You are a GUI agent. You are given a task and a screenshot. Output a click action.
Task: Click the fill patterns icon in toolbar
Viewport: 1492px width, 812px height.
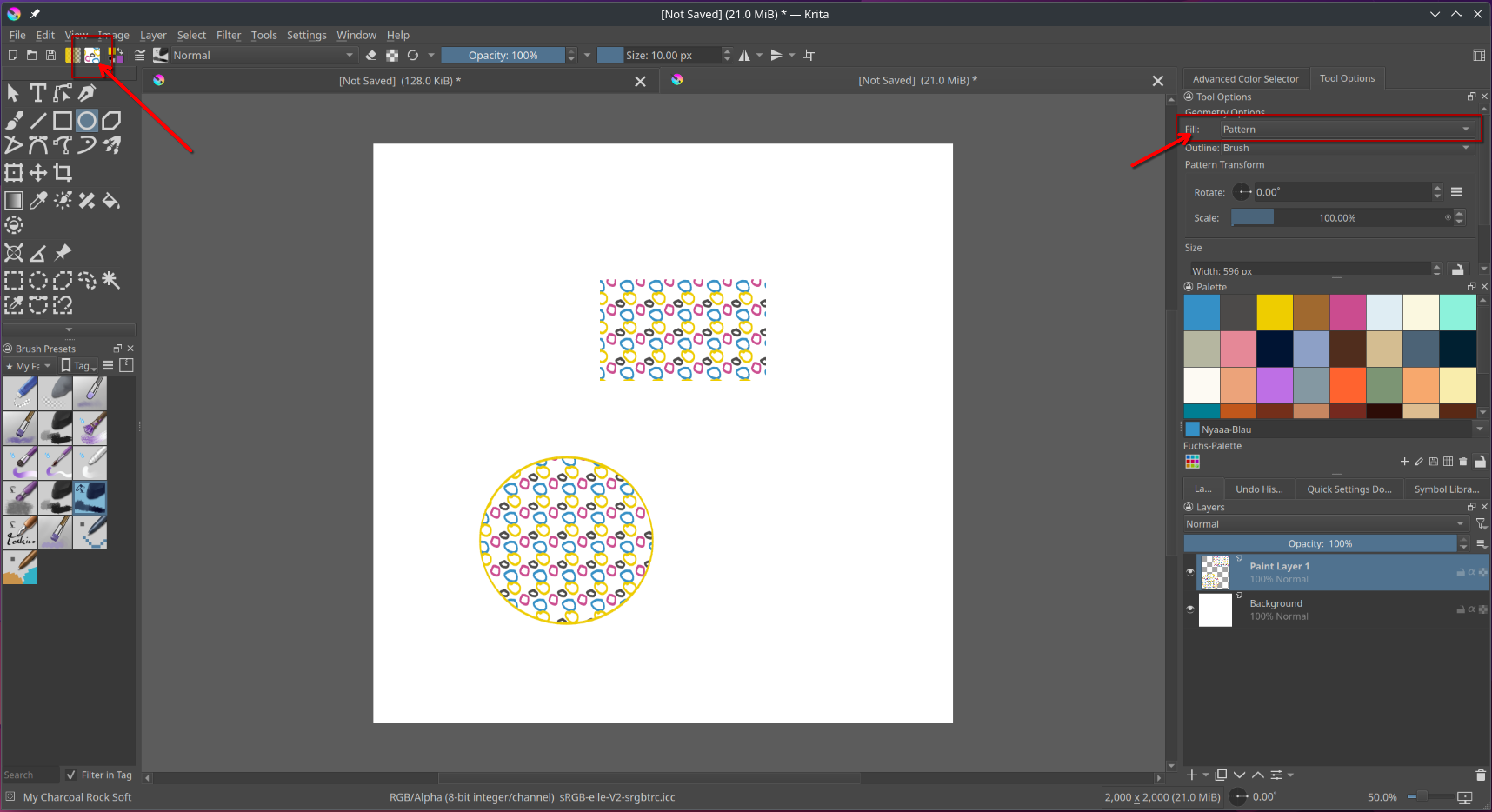[91, 56]
